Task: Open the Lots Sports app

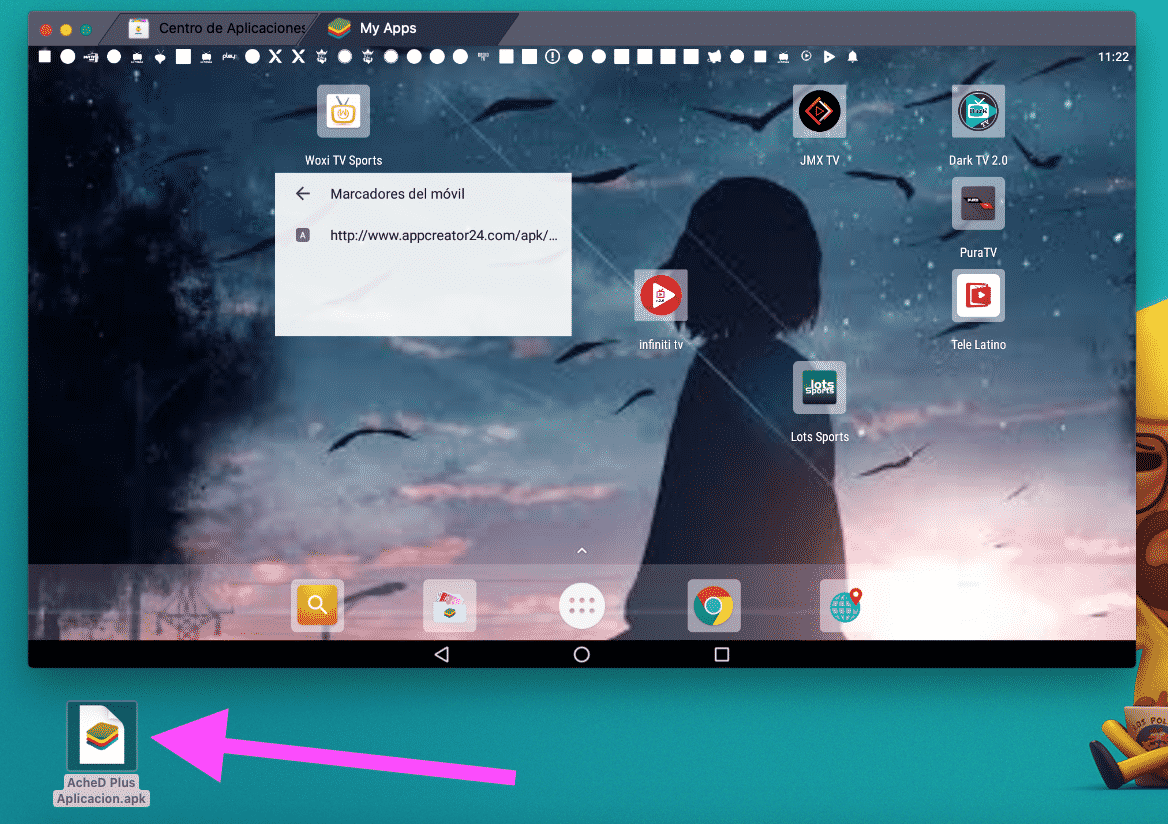Action: coord(819,387)
